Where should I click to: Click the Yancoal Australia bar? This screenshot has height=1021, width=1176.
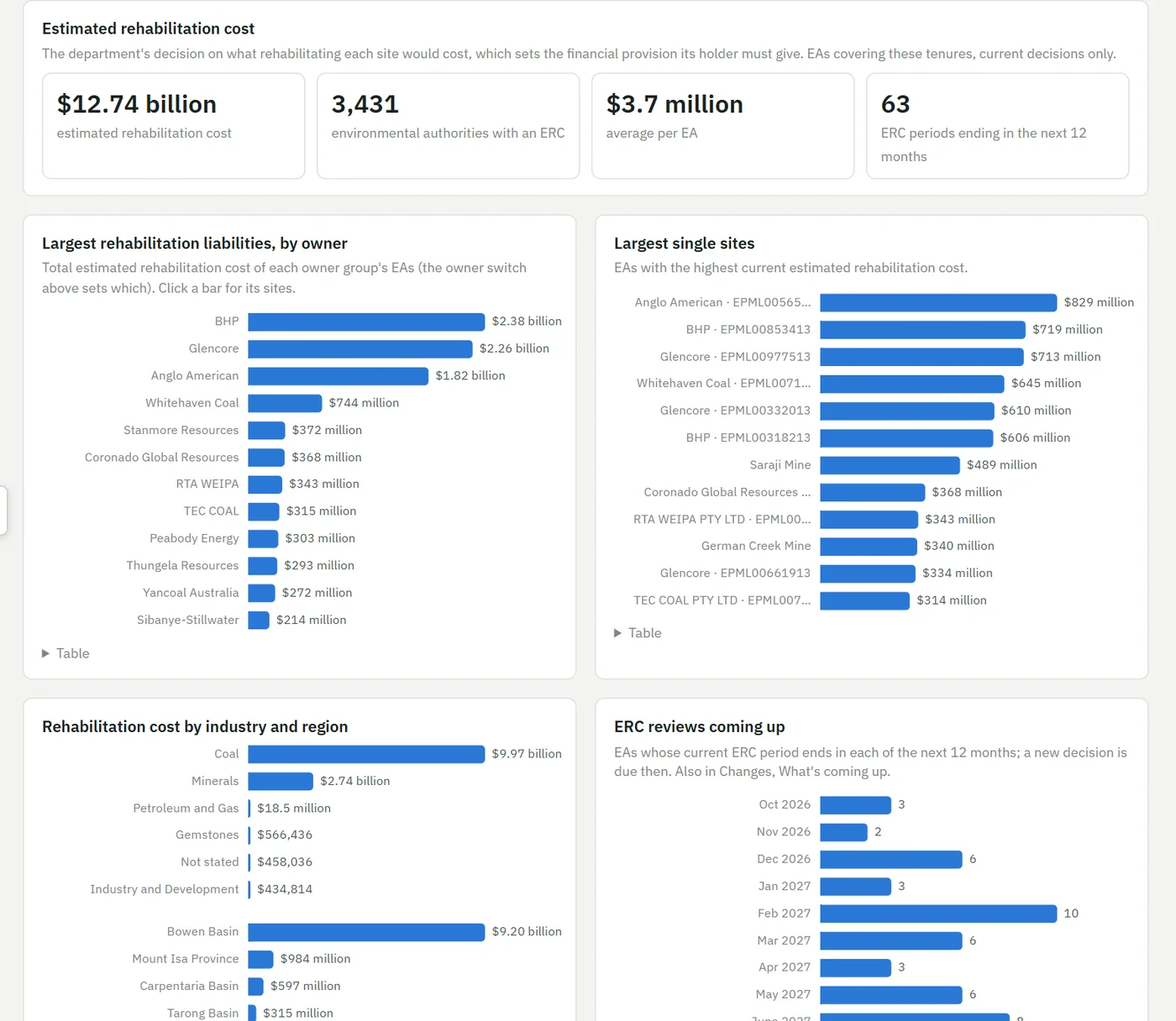(x=261, y=593)
